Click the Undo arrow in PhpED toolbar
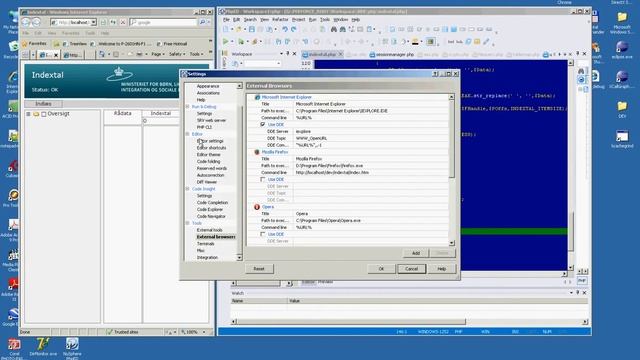640x360 pixels. point(285,29)
